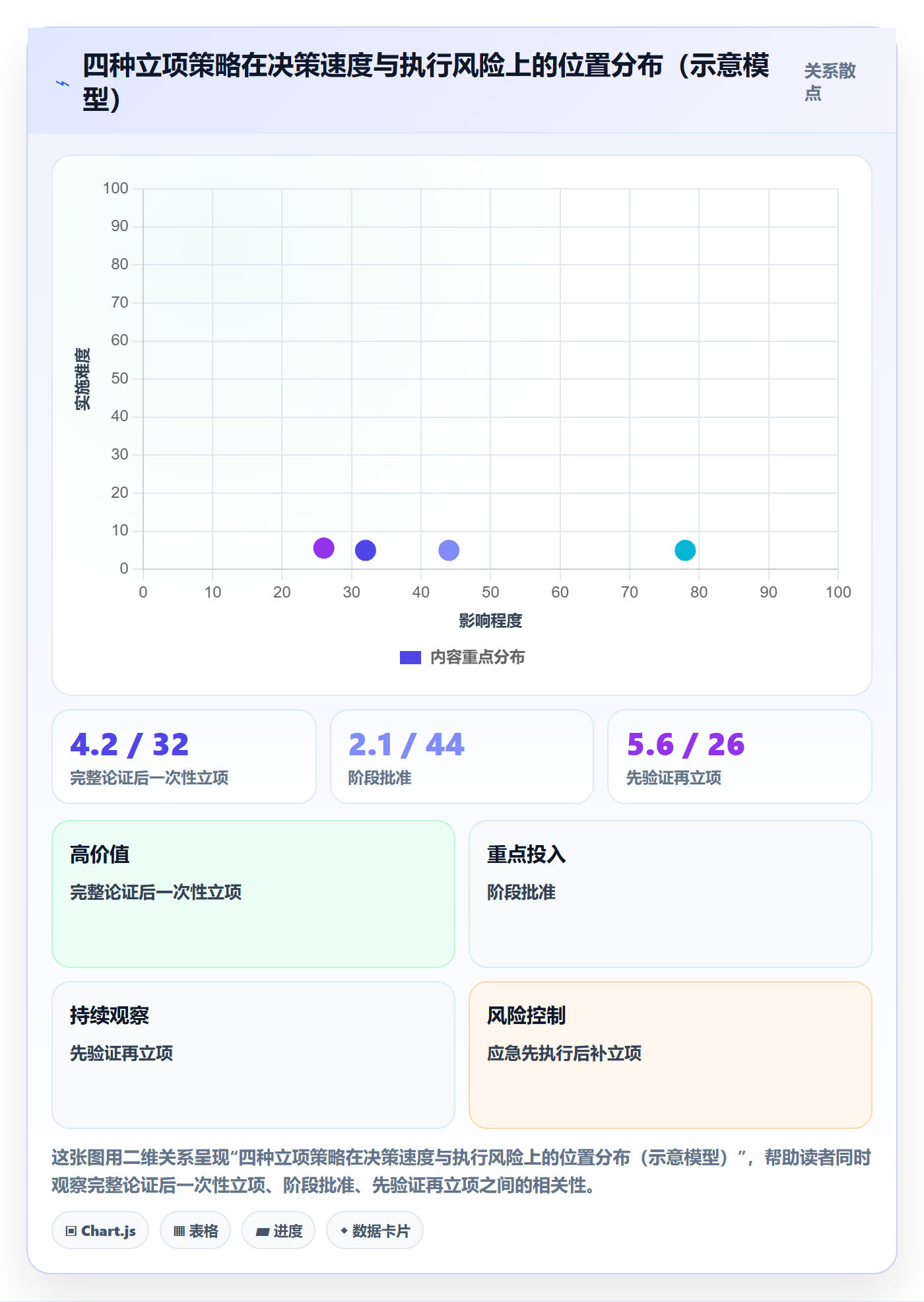Toggle the 内容重点分布 legend color box
The width and height of the screenshot is (924, 1302).
coord(411,658)
